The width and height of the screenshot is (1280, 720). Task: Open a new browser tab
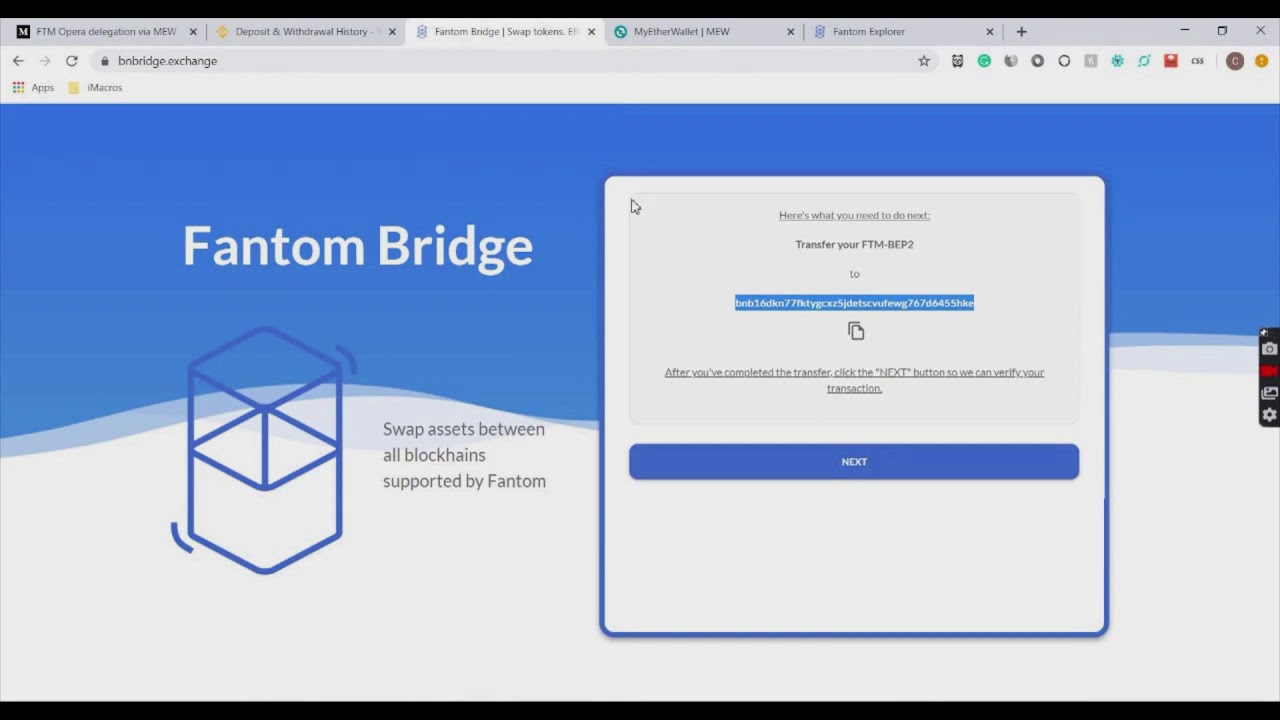[1021, 32]
